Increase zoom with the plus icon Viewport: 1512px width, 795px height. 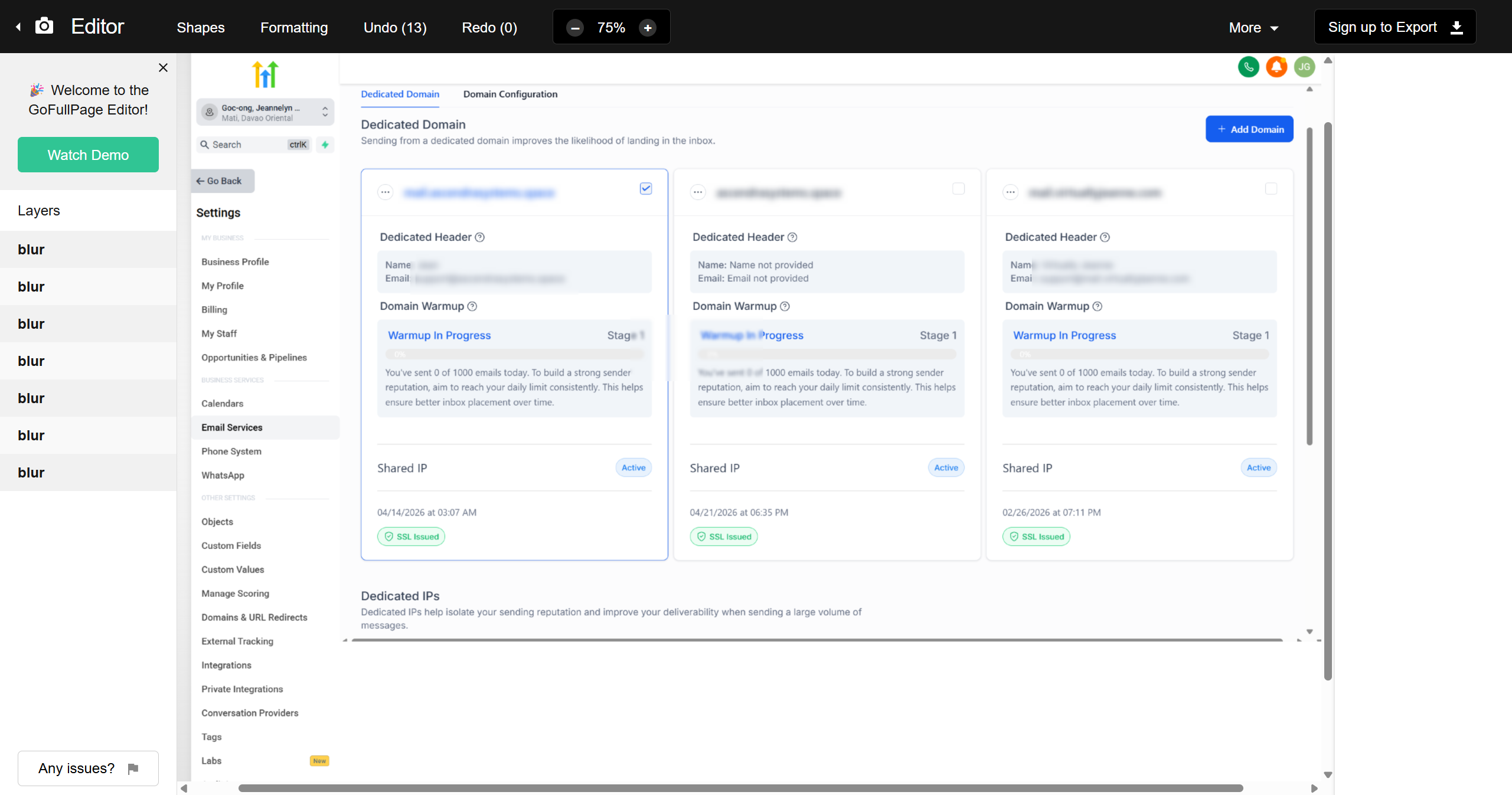pyautogui.click(x=648, y=28)
